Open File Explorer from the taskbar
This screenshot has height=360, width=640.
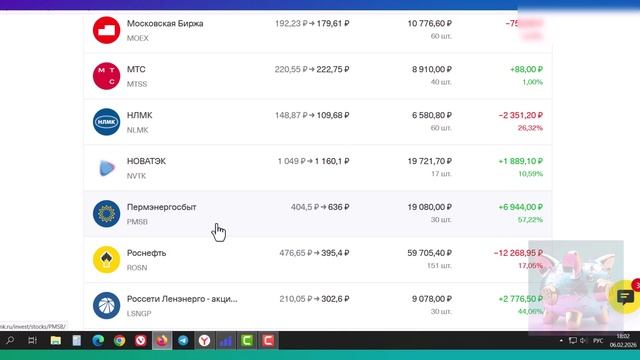coord(56,340)
